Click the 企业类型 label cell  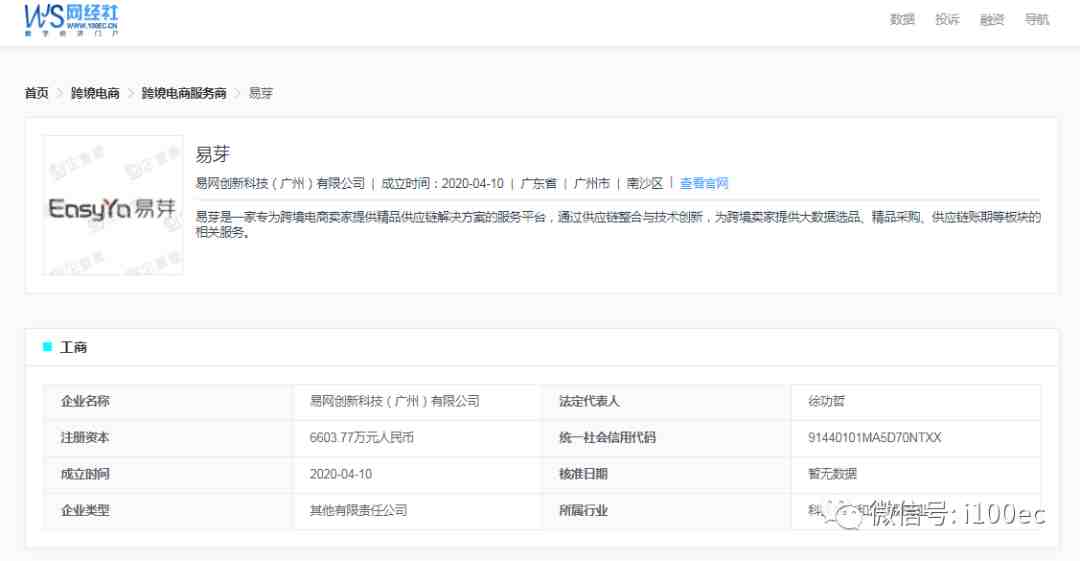167,511
